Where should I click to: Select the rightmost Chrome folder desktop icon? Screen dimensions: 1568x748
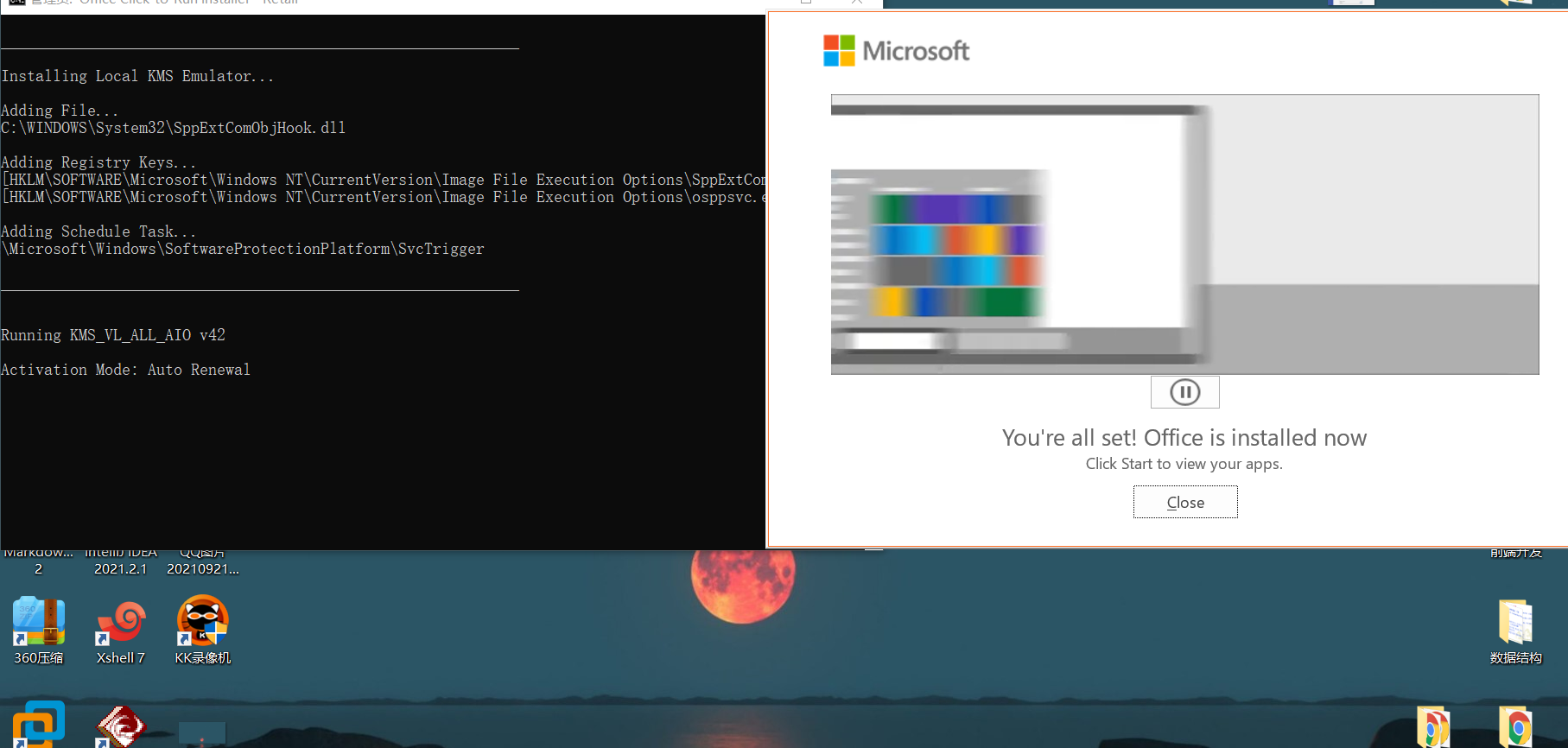point(1515,727)
